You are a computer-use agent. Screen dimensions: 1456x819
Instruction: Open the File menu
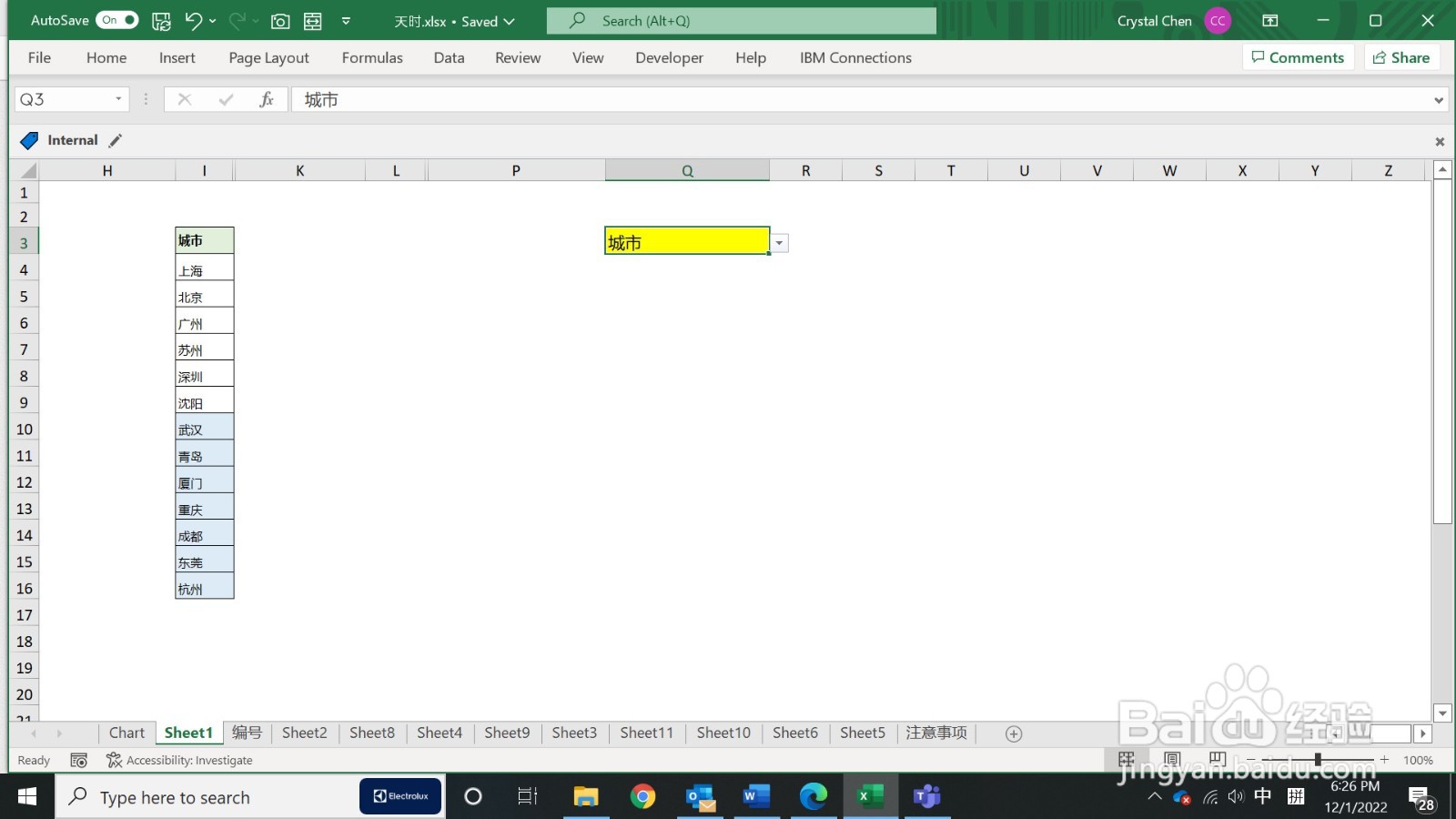[39, 57]
